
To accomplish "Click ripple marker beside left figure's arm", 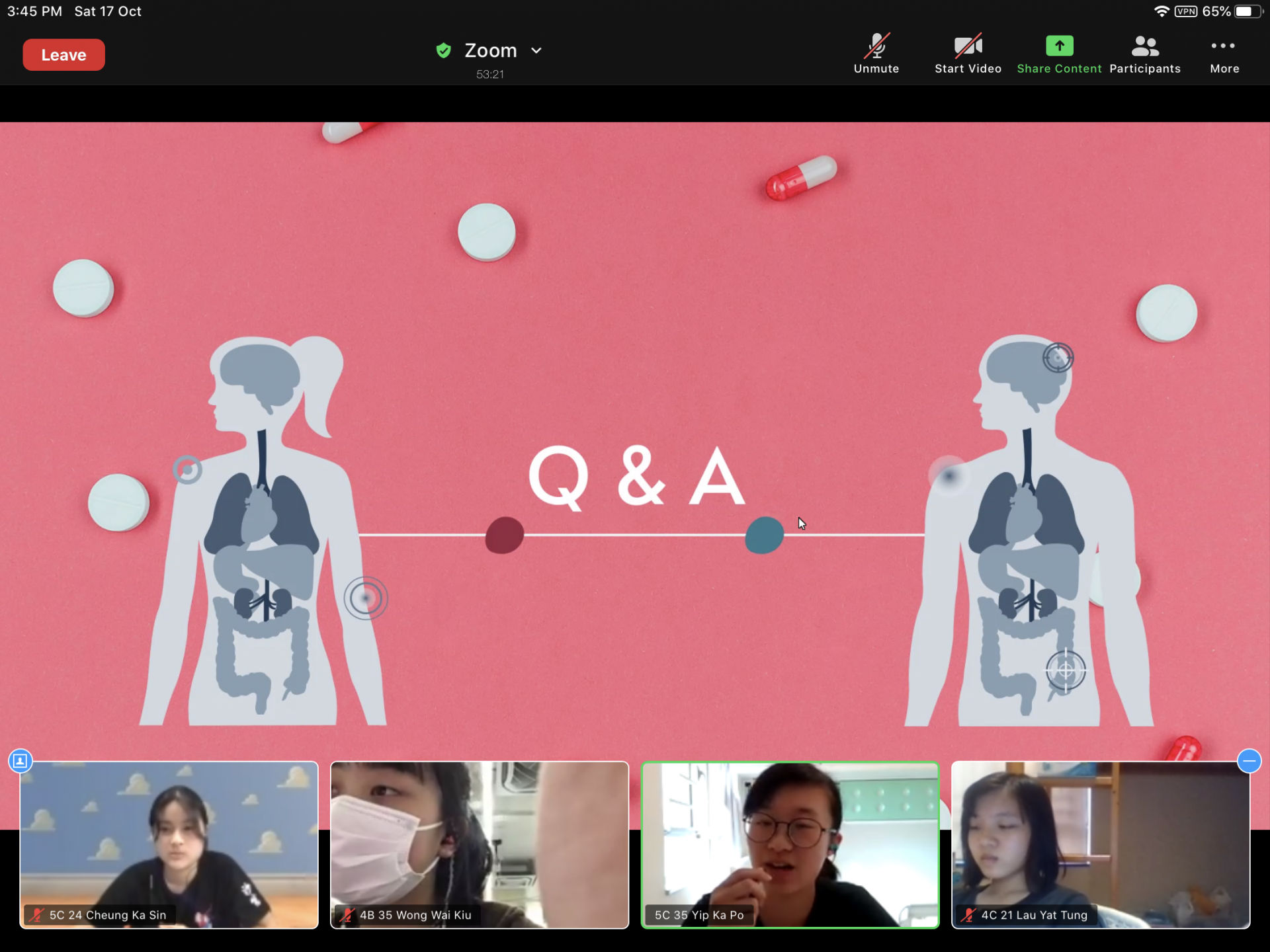I will pos(366,598).
